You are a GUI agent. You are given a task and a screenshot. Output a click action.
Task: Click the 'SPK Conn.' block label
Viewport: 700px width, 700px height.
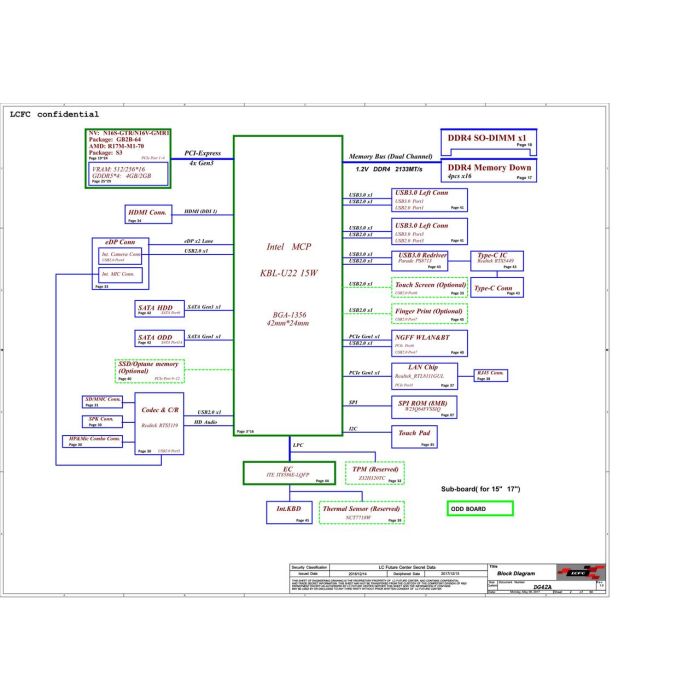tap(101, 419)
